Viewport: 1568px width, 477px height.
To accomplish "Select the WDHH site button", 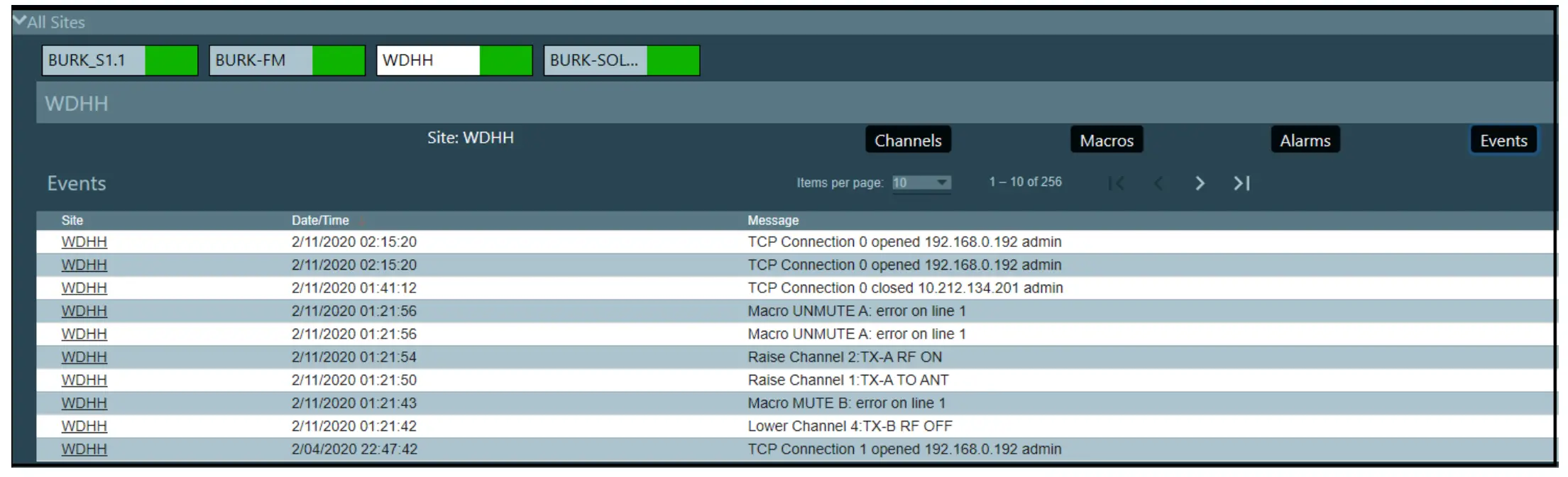I will point(427,60).
